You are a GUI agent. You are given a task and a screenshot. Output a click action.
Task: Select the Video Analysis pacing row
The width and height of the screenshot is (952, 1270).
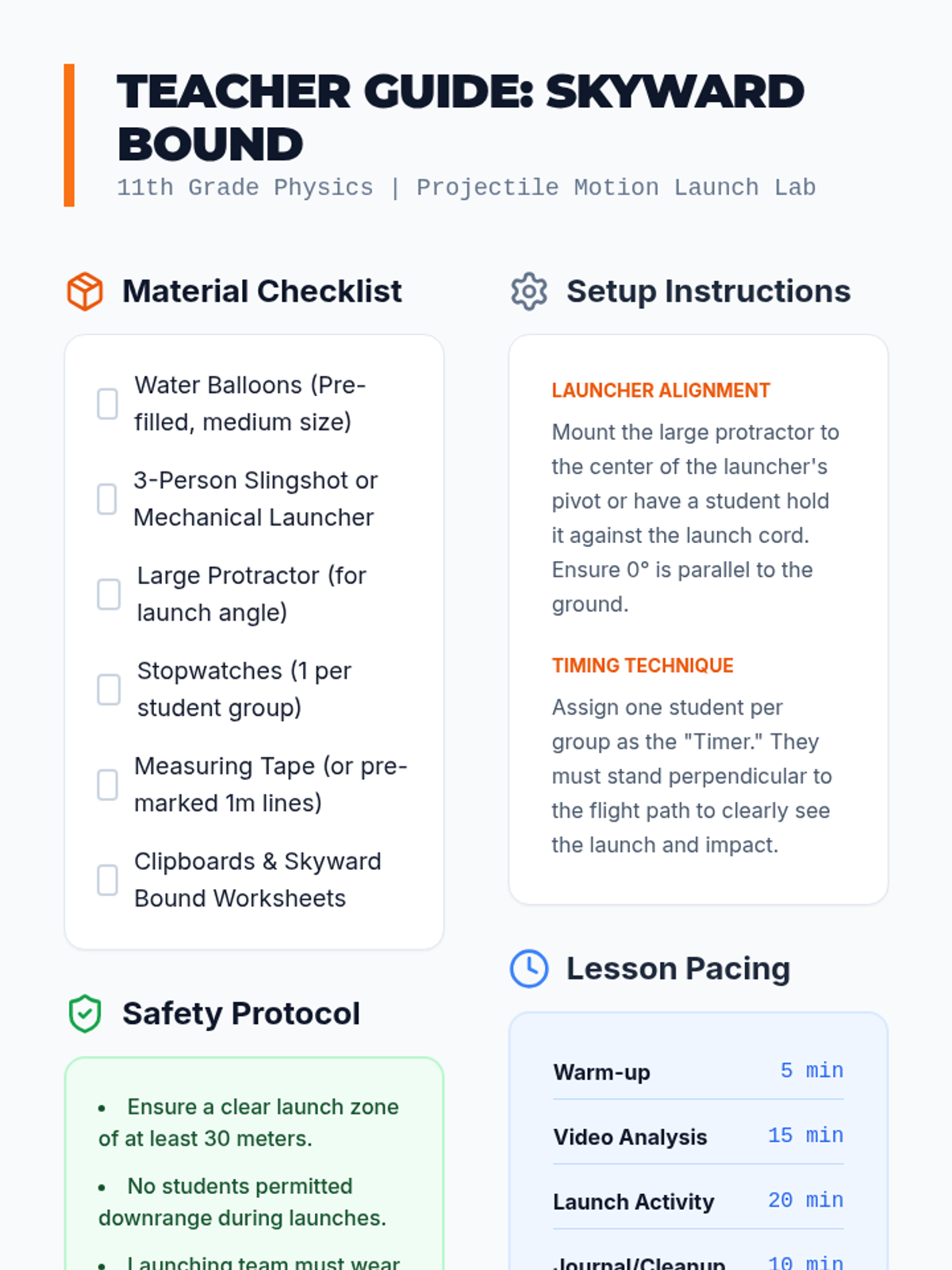698,1137
